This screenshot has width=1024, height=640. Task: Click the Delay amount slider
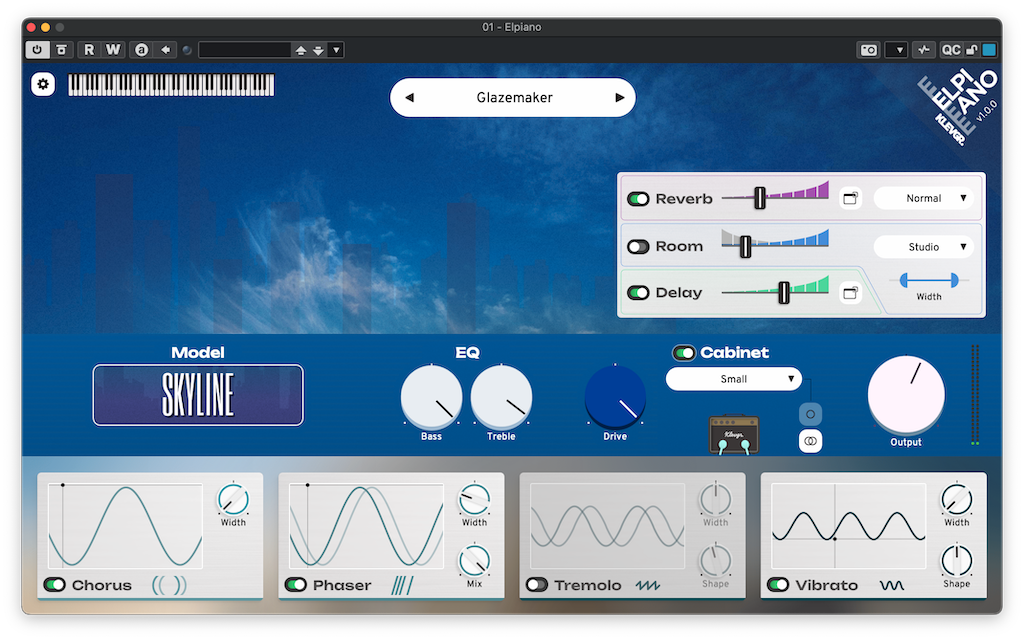pos(775,291)
